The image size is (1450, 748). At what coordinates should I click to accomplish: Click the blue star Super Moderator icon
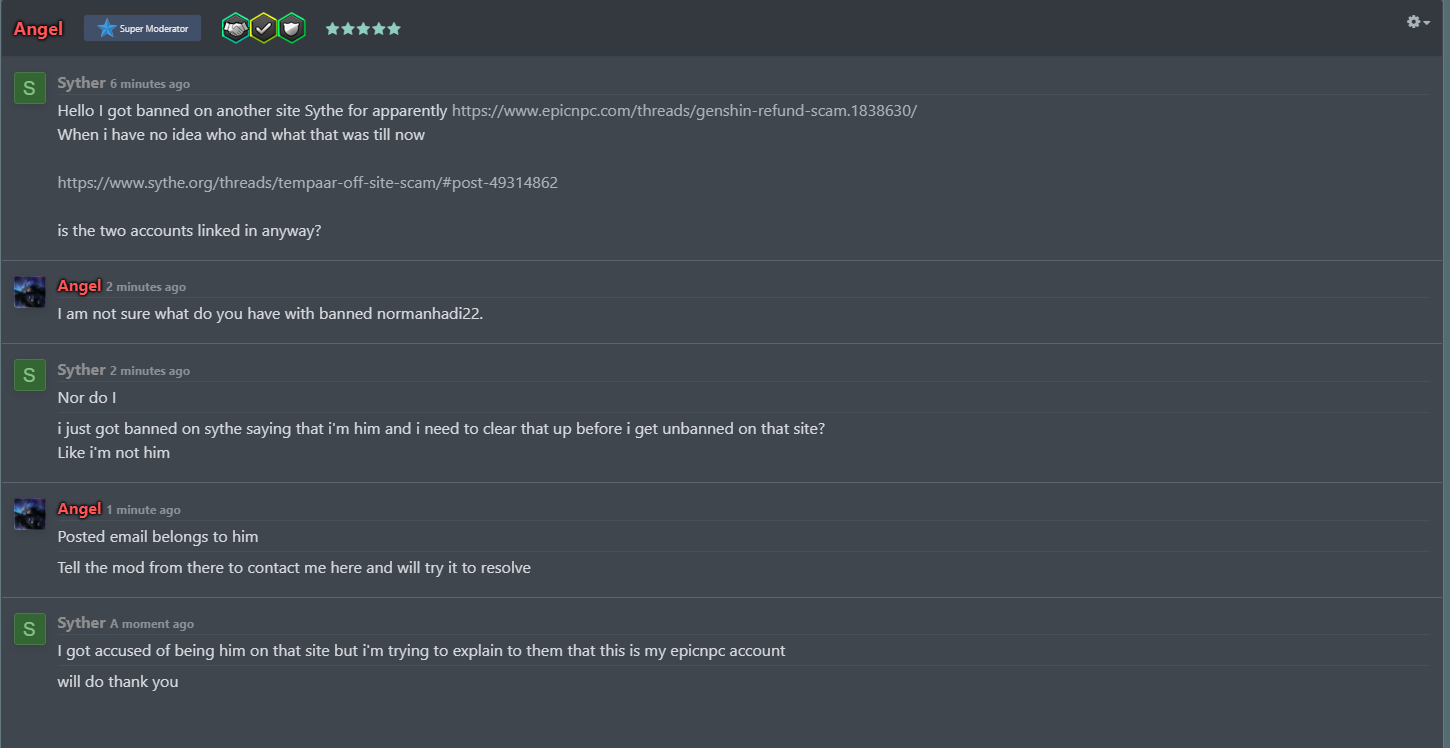pos(106,29)
